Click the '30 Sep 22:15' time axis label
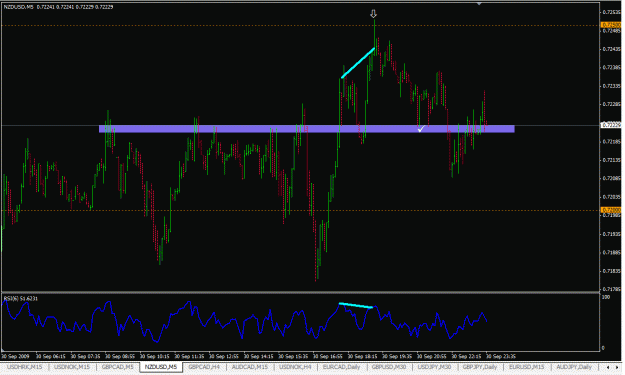Viewport: 625px width, 375px height. pyautogui.click(x=466, y=357)
